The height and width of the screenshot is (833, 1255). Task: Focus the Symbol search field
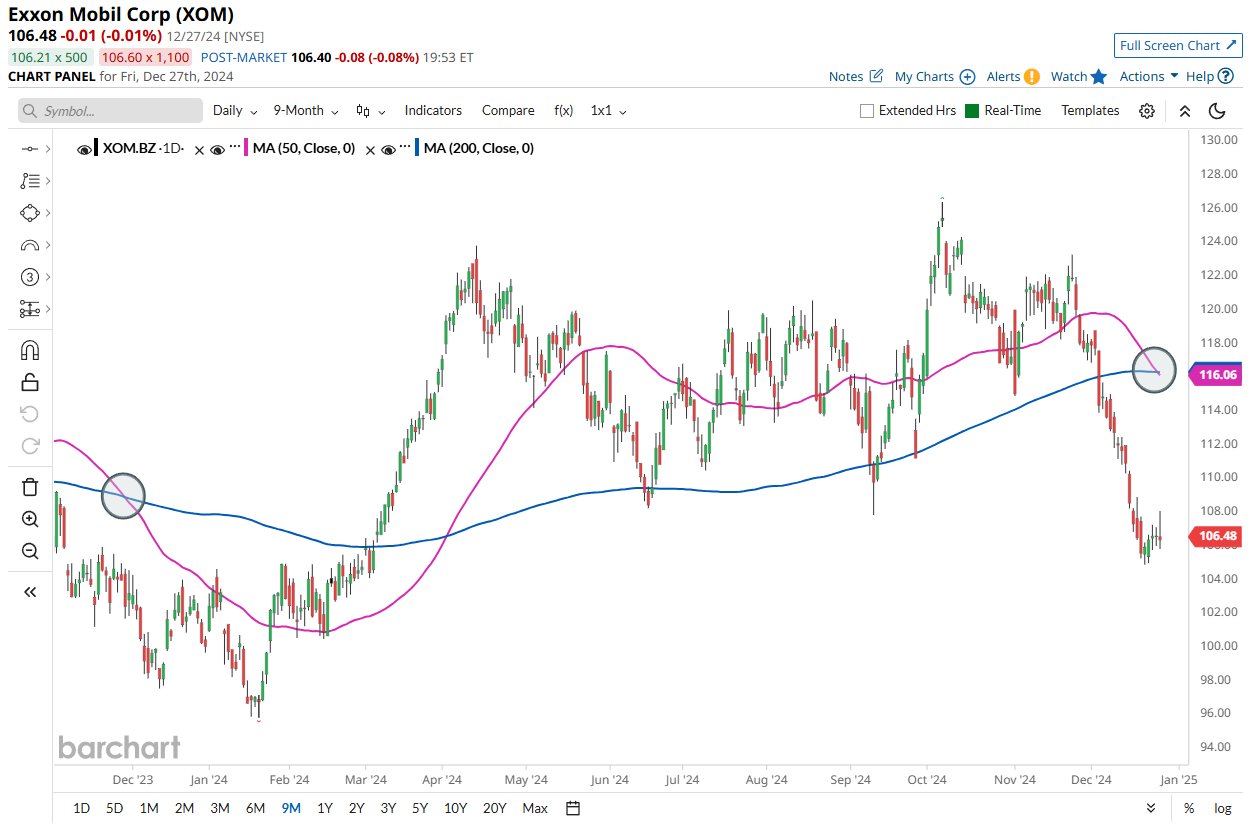[x=110, y=111]
